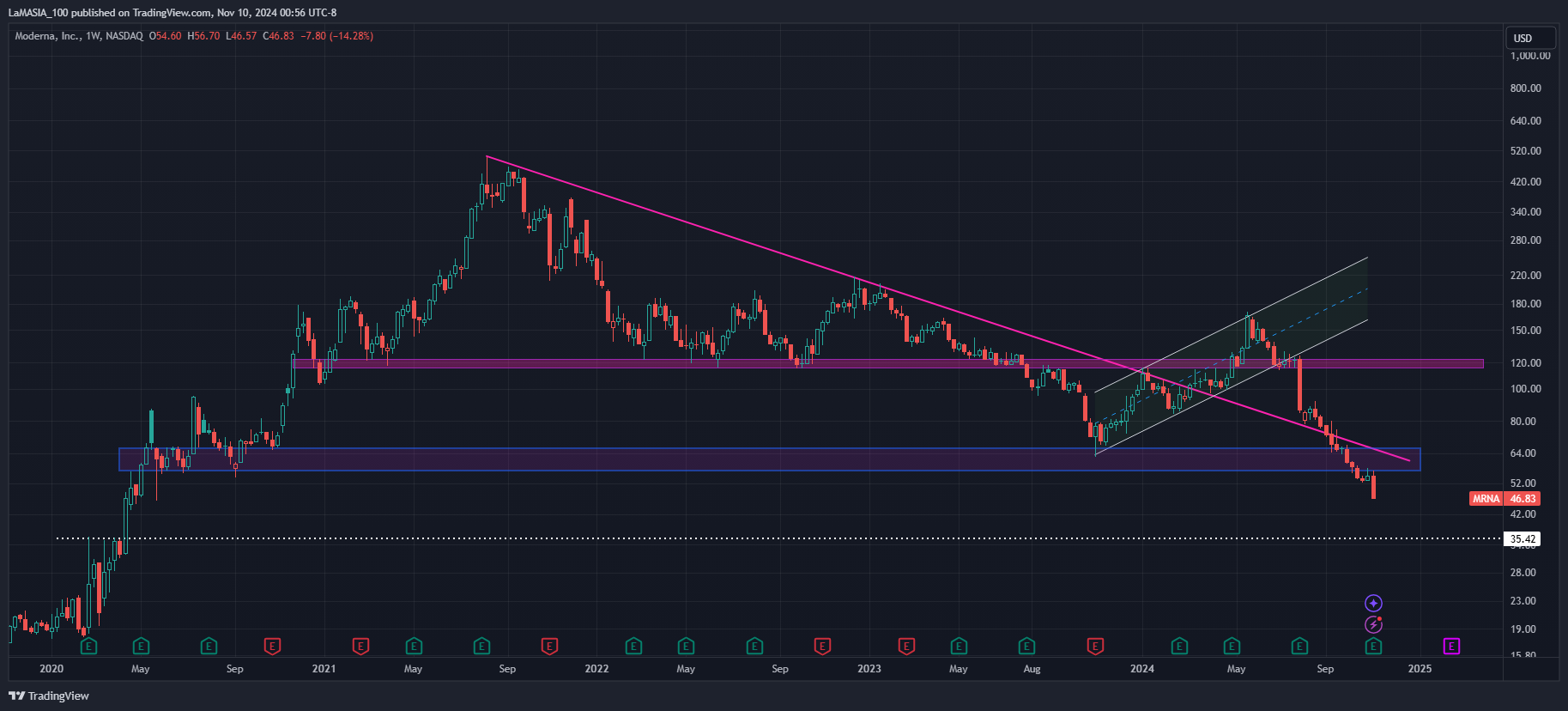This screenshot has height=711, width=1568.
Task: Click red earnings marker just before 2024
Action: click(1095, 646)
